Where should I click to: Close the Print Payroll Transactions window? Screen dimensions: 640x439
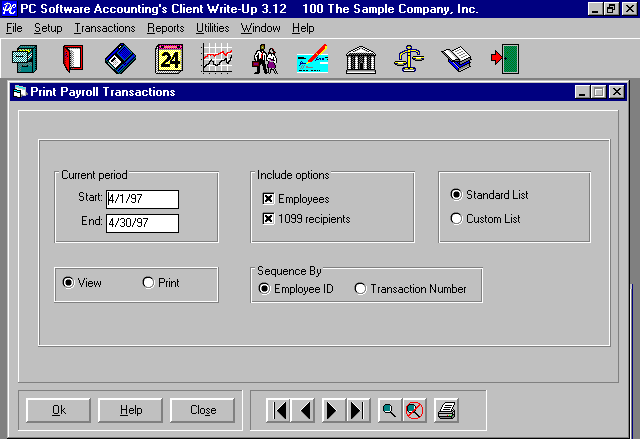617,92
